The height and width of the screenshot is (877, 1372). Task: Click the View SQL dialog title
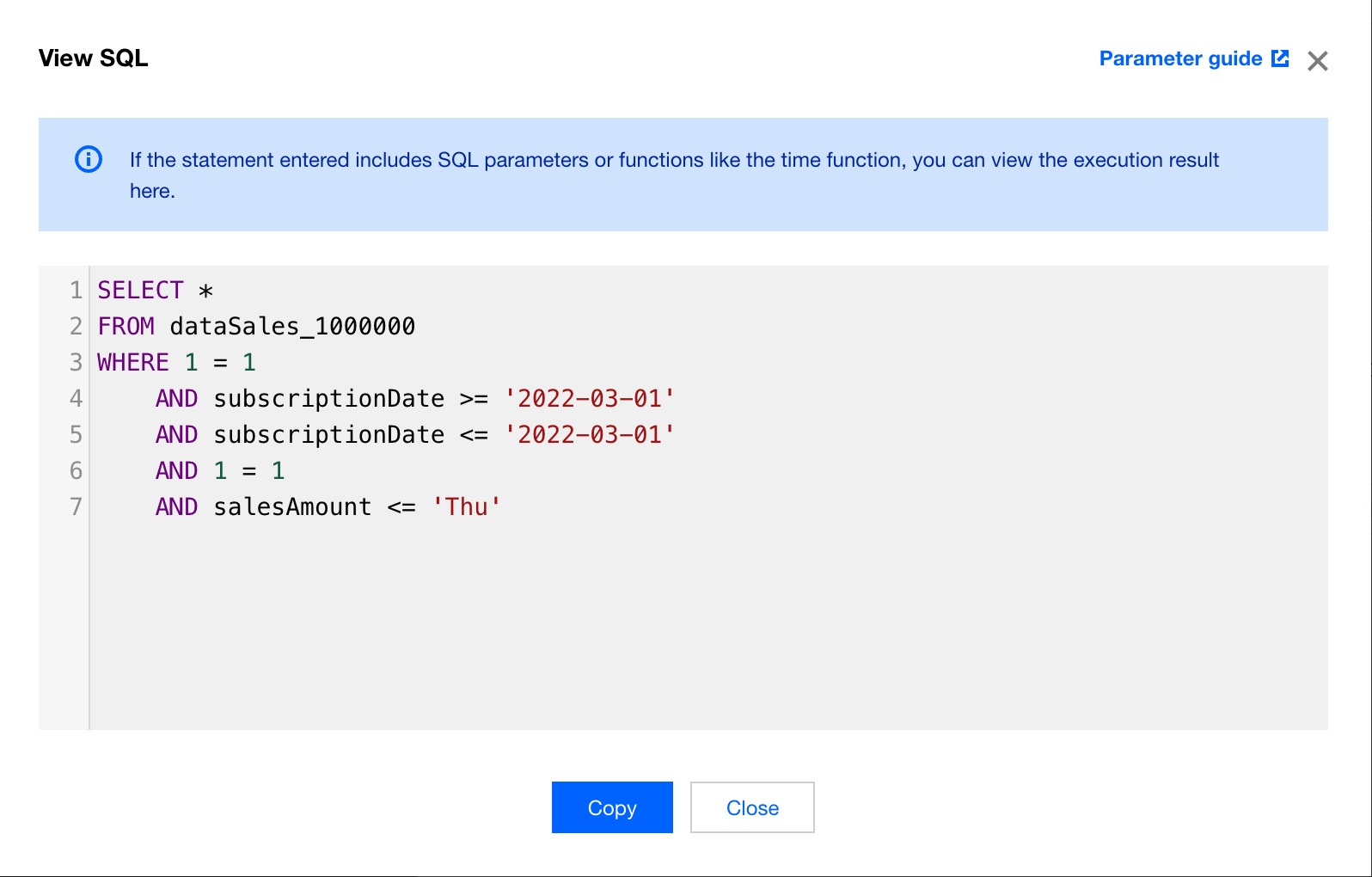[93, 58]
